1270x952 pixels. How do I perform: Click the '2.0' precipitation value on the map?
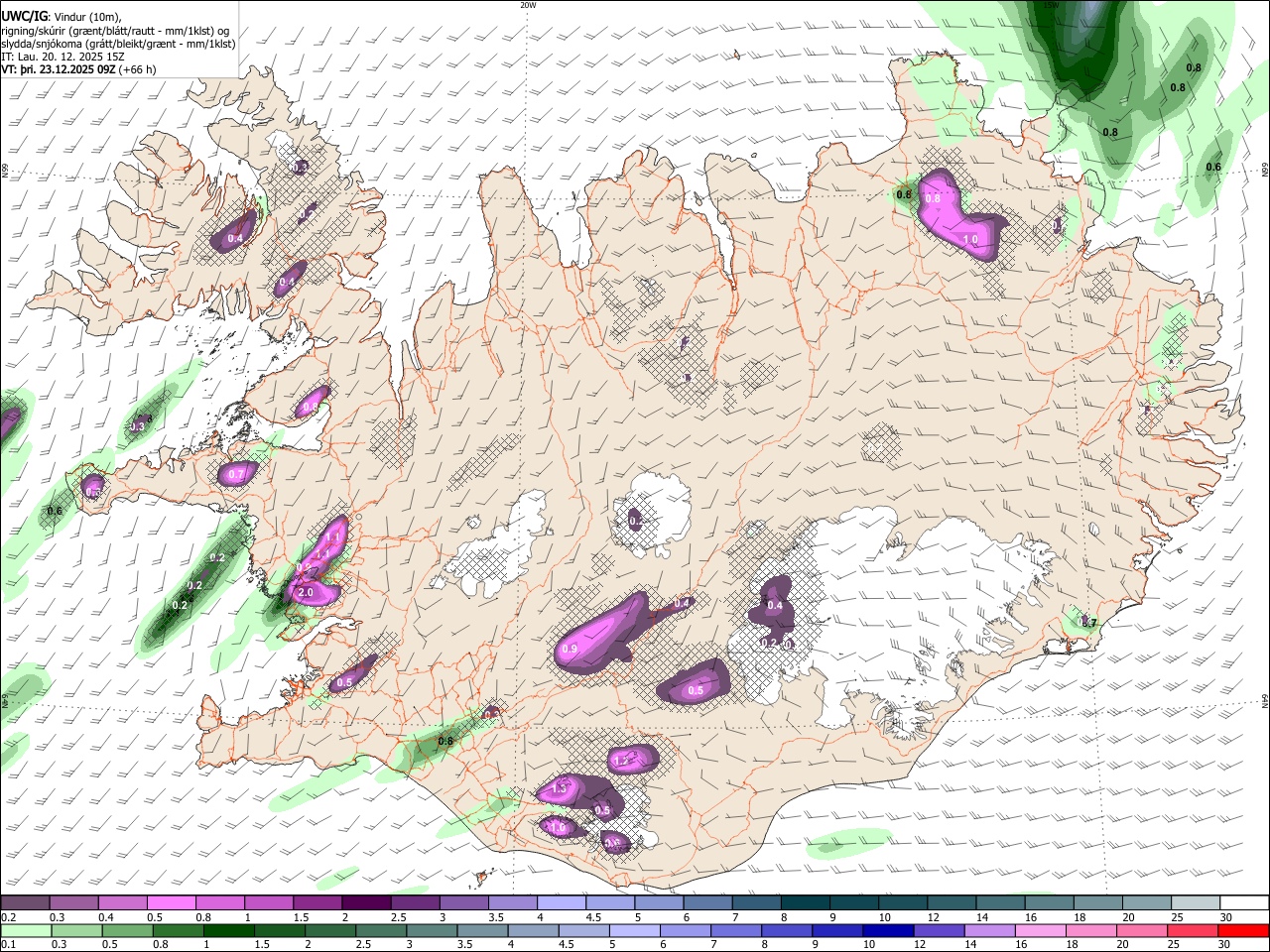point(306,592)
